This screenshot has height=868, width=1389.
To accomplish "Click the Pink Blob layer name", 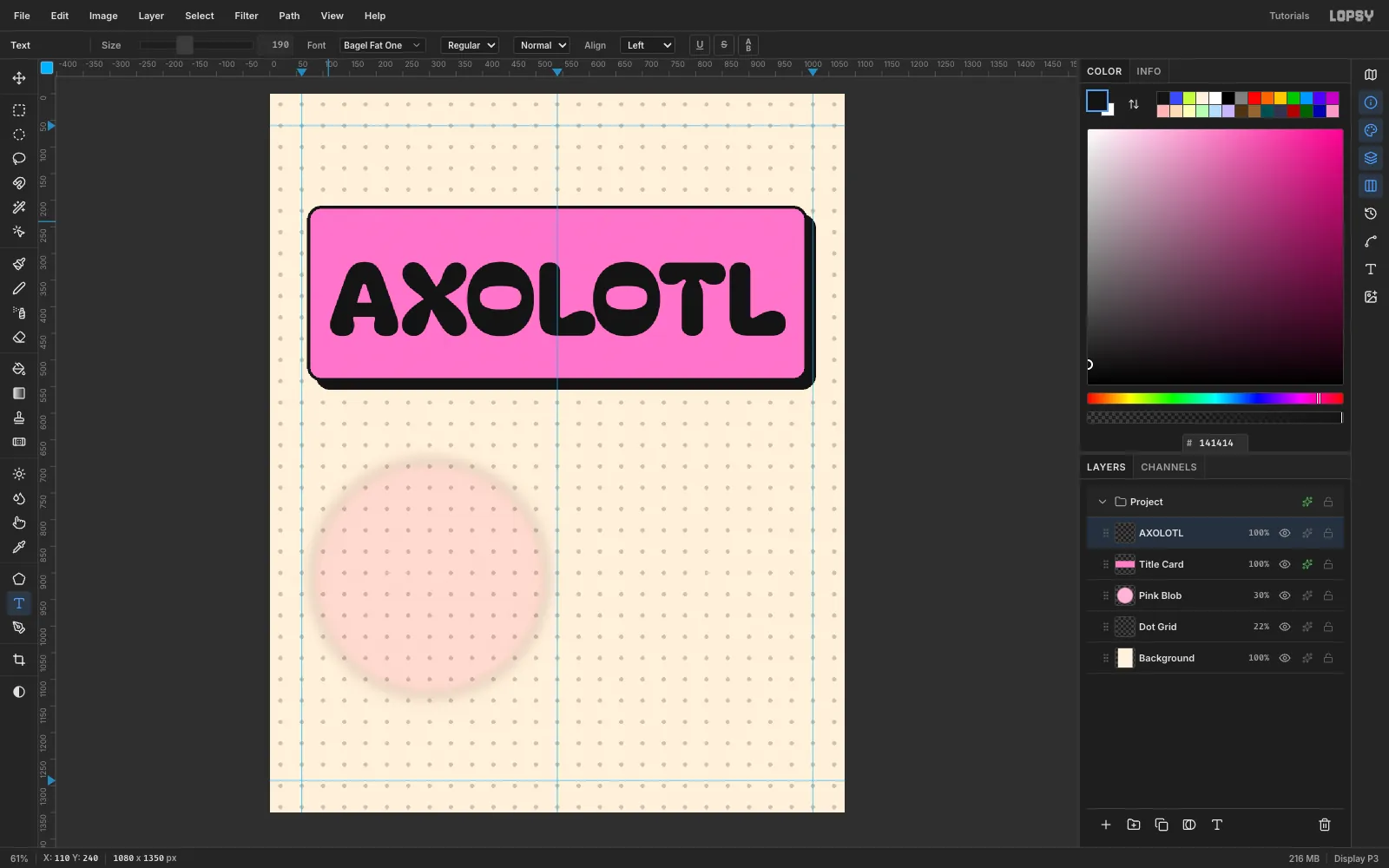I will tap(1160, 595).
